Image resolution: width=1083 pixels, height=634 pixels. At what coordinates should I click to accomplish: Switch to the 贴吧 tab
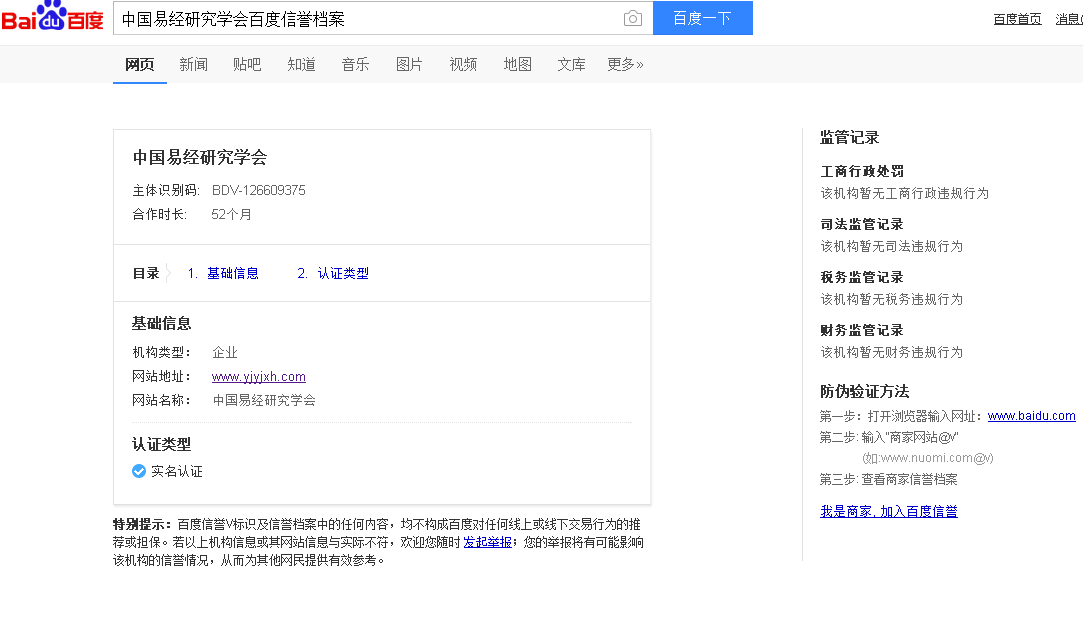[x=247, y=64]
